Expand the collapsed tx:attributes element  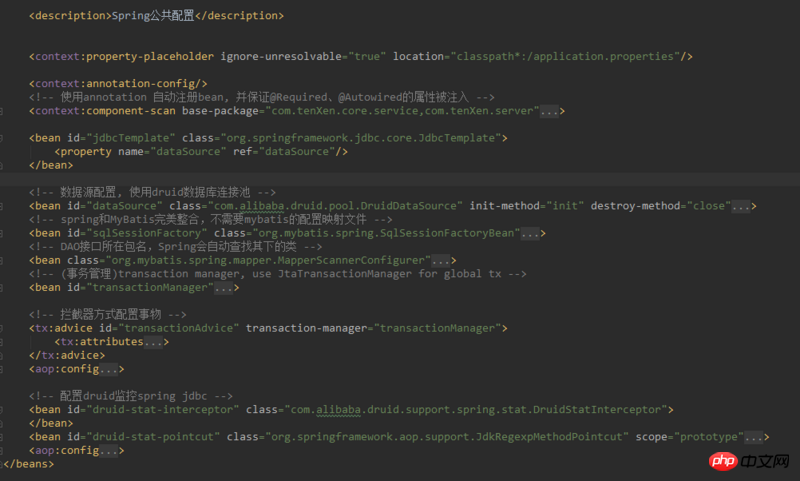click(x=156, y=342)
